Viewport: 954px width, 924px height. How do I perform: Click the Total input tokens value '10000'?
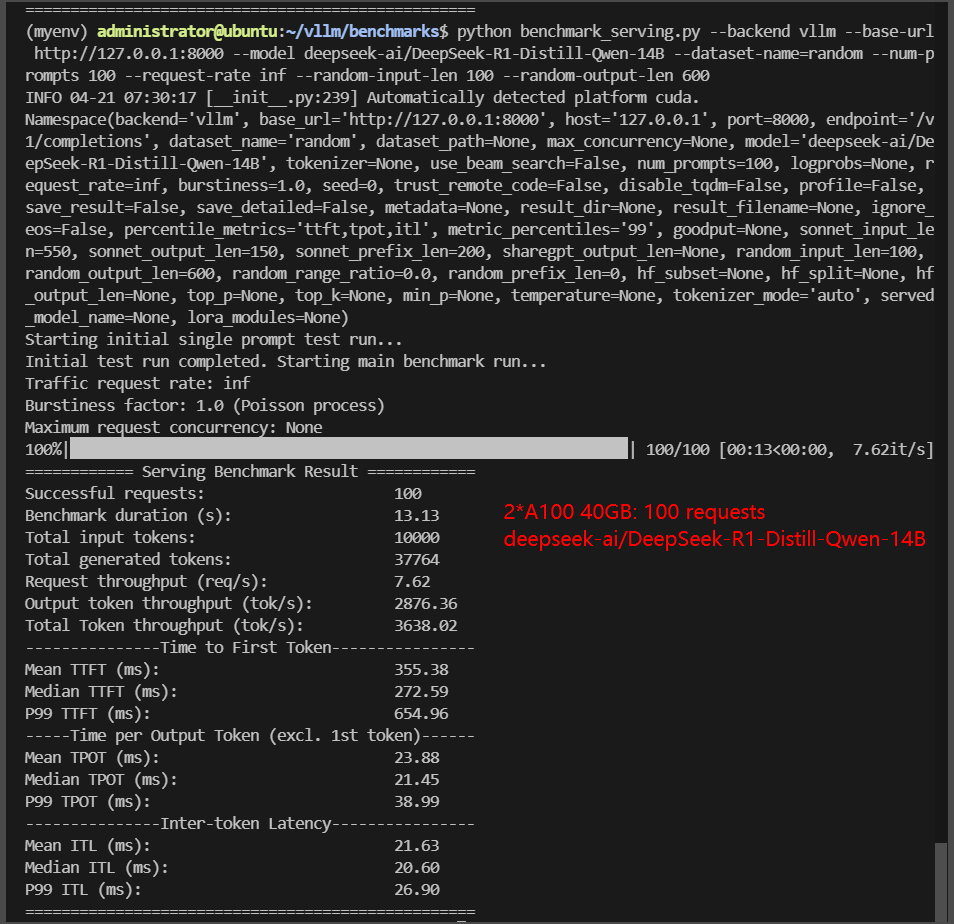click(x=417, y=537)
